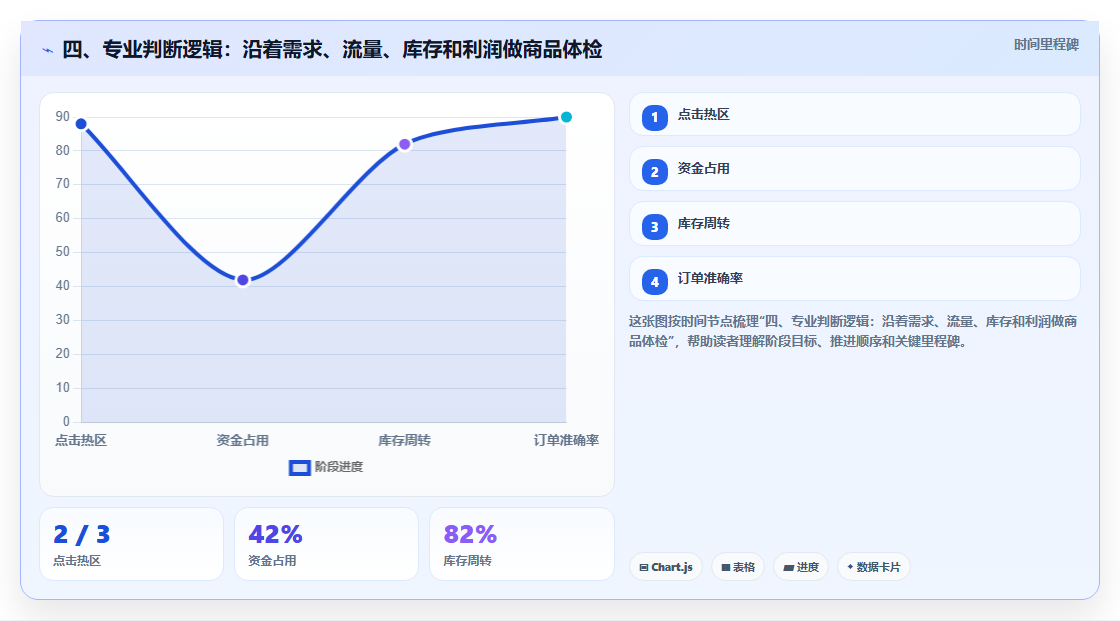Click the Chart.js tag

coord(666,567)
